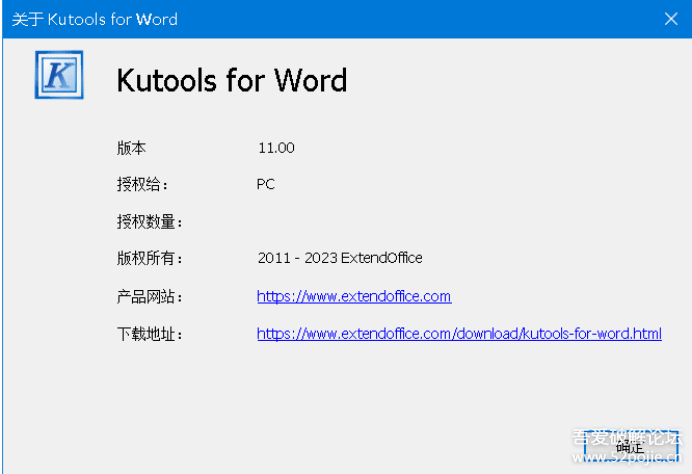Click the 授权数量: label
The height and width of the screenshot is (474, 692).
(x=150, y=222)
